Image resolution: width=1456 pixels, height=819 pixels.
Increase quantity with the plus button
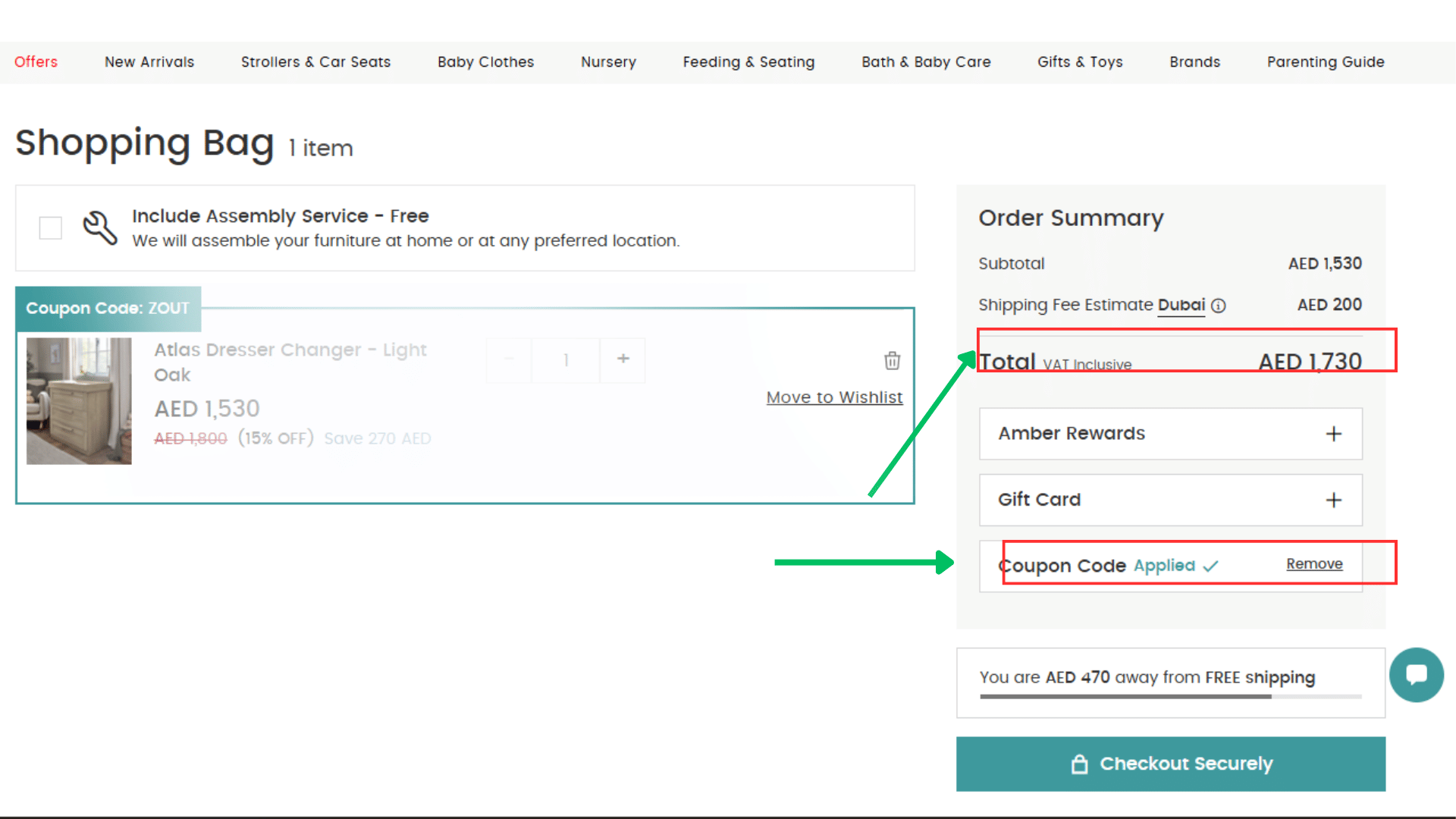pos(623,359)
